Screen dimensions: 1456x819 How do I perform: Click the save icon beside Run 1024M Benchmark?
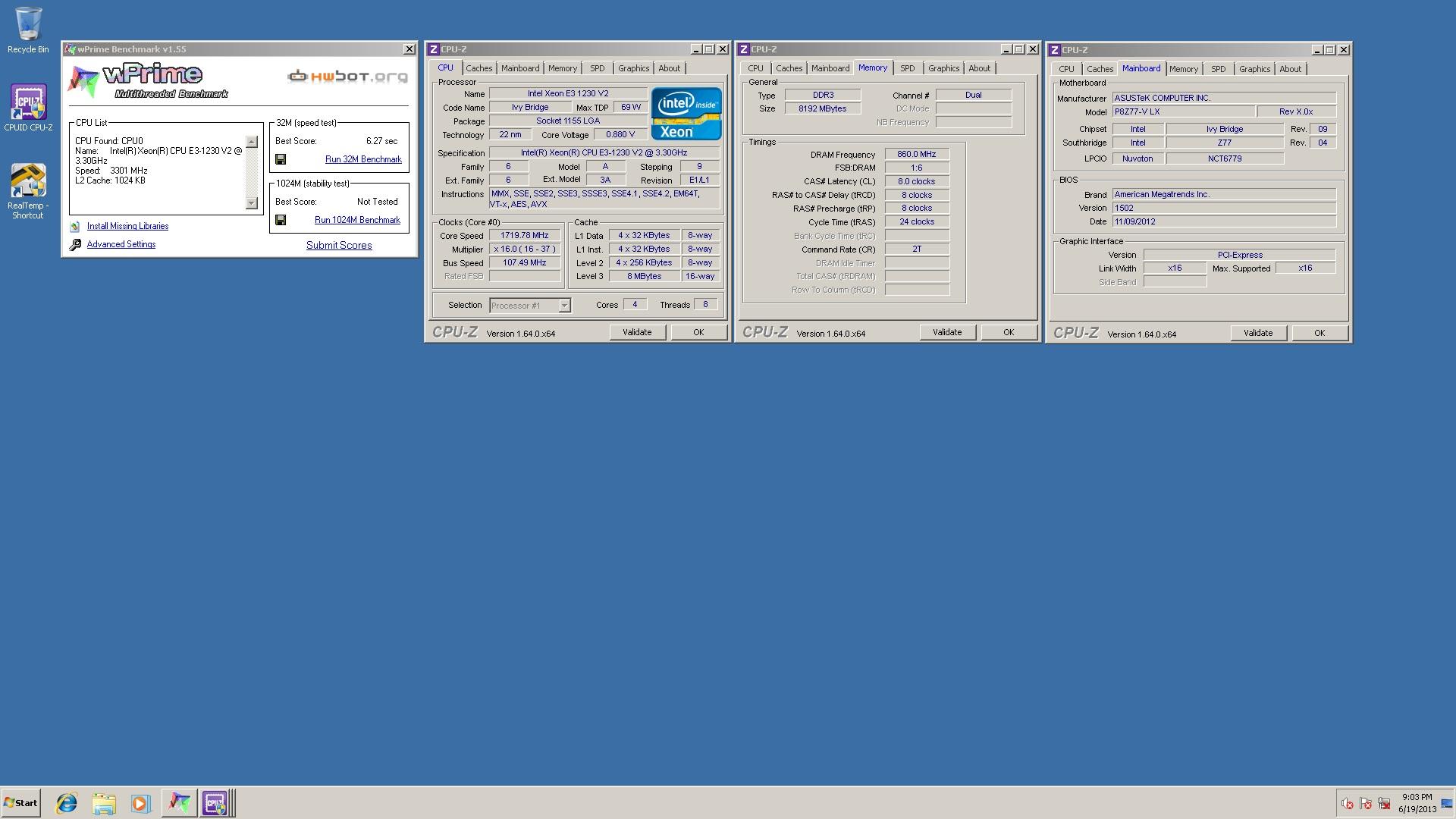(x=281, y=218)
